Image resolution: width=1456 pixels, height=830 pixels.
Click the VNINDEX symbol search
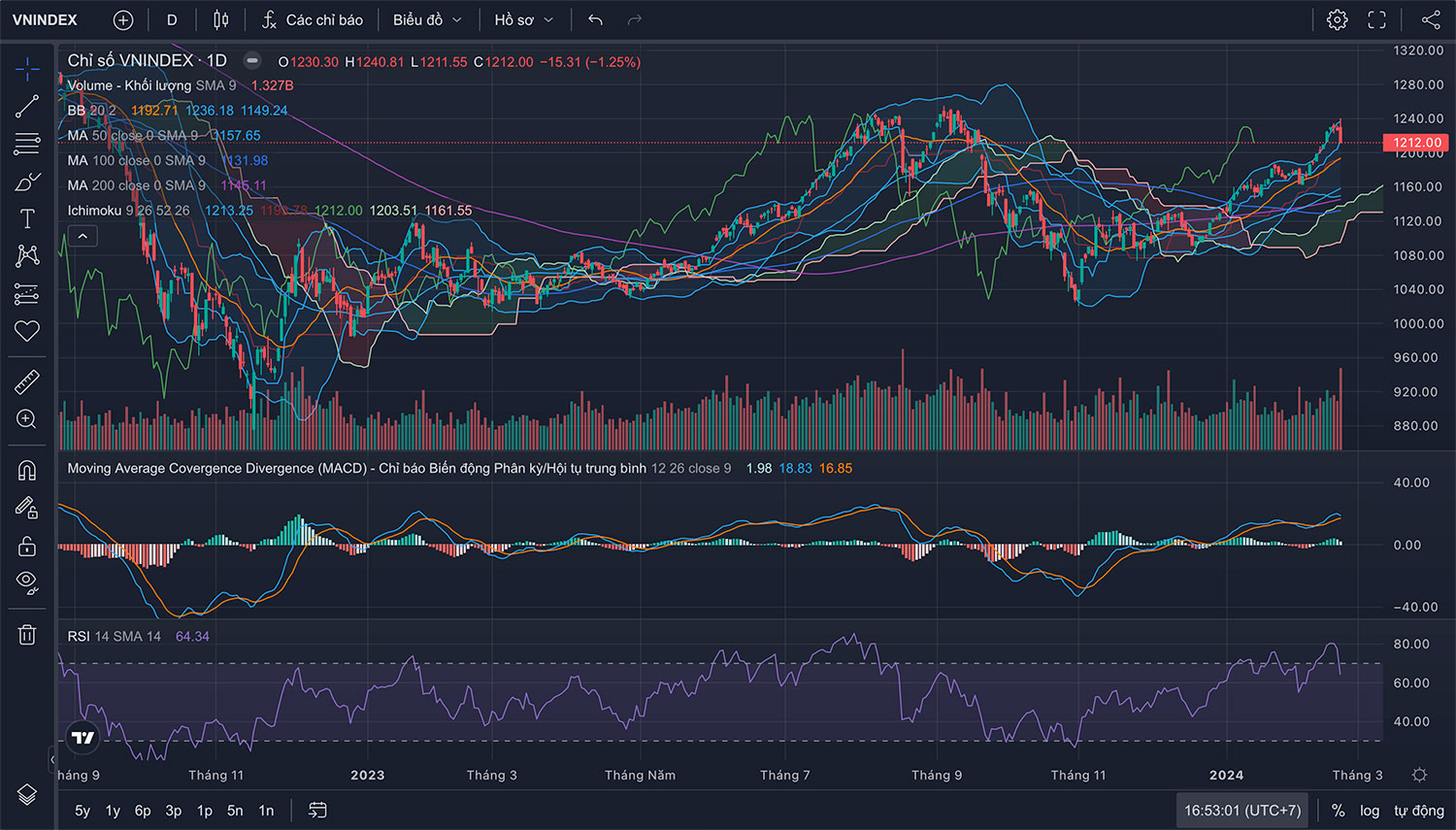pyautogui.click(x=45, y=20)
